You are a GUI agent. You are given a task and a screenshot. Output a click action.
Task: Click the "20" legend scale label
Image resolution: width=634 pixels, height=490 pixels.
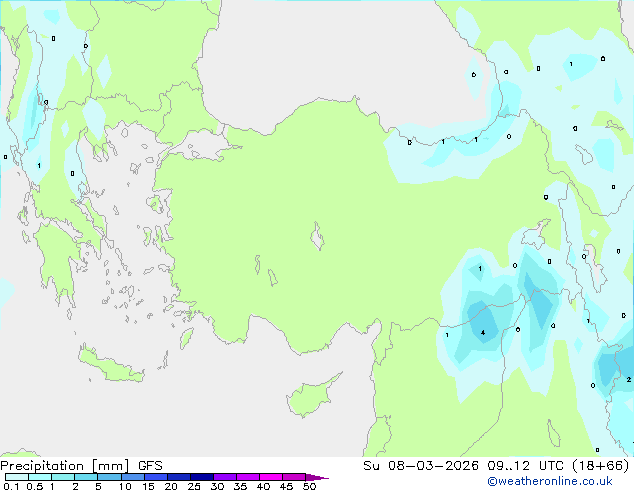point(171,486)
